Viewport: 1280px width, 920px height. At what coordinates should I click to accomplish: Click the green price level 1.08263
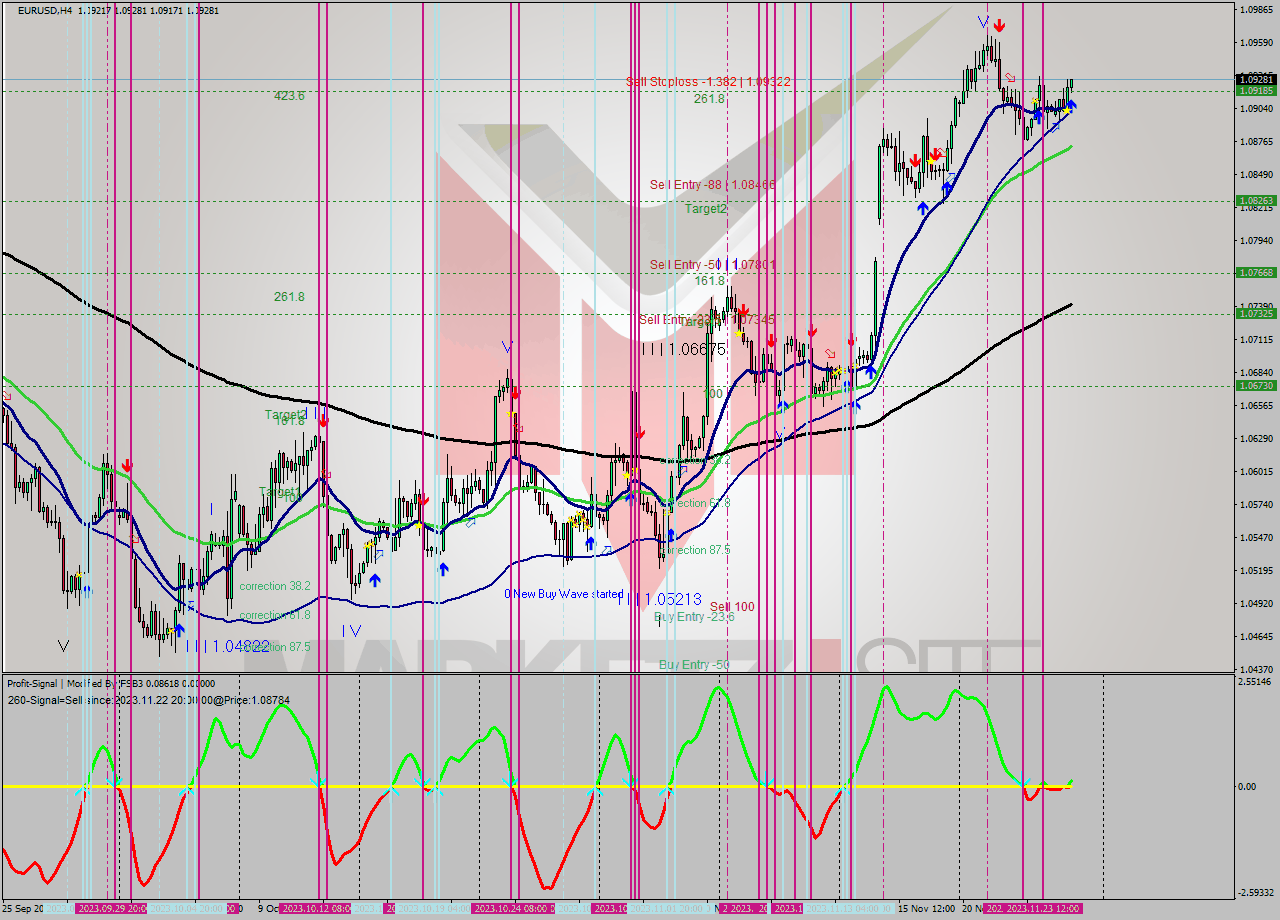[1256, 201]
